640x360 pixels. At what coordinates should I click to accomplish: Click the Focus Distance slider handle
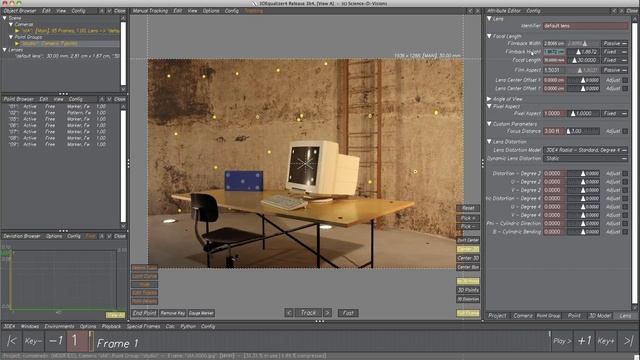click(569, 131)
